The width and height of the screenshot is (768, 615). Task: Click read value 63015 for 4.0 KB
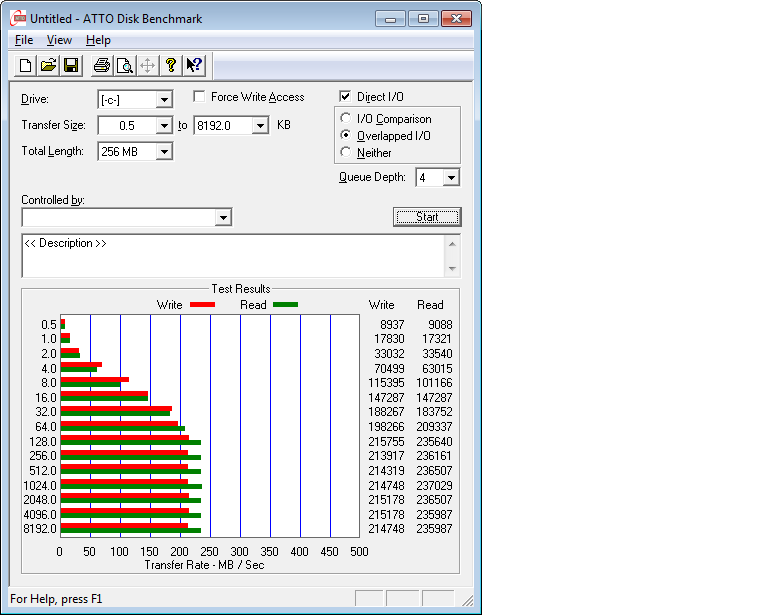click(437, 368)
